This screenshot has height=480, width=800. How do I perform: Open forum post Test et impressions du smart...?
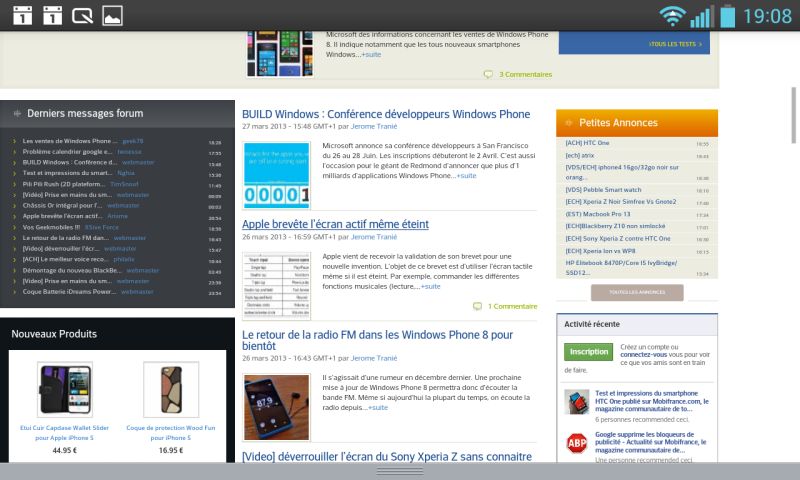67,173
